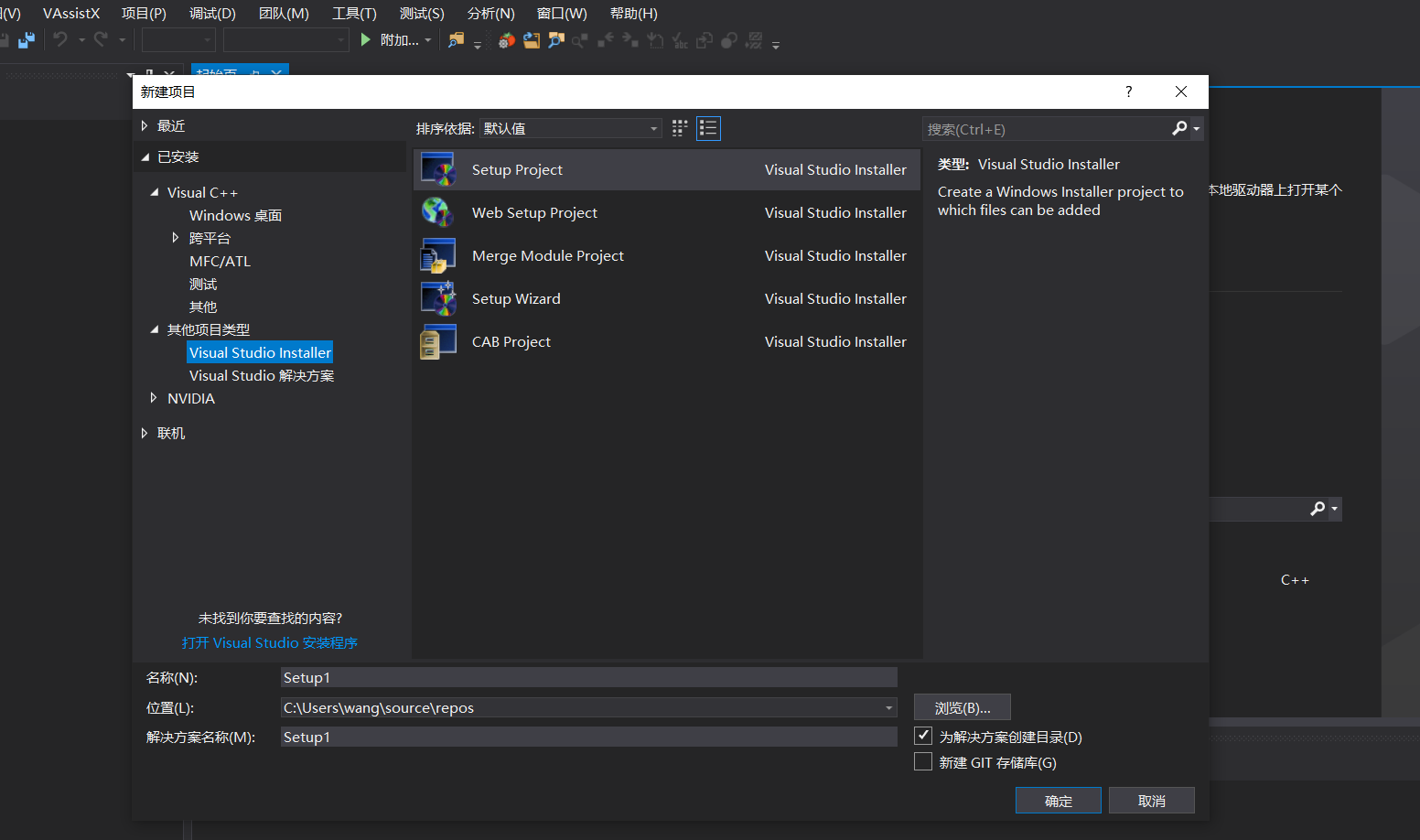Click the 名称 input field
The image size is (1420, 840).
(x=588, y=678)
